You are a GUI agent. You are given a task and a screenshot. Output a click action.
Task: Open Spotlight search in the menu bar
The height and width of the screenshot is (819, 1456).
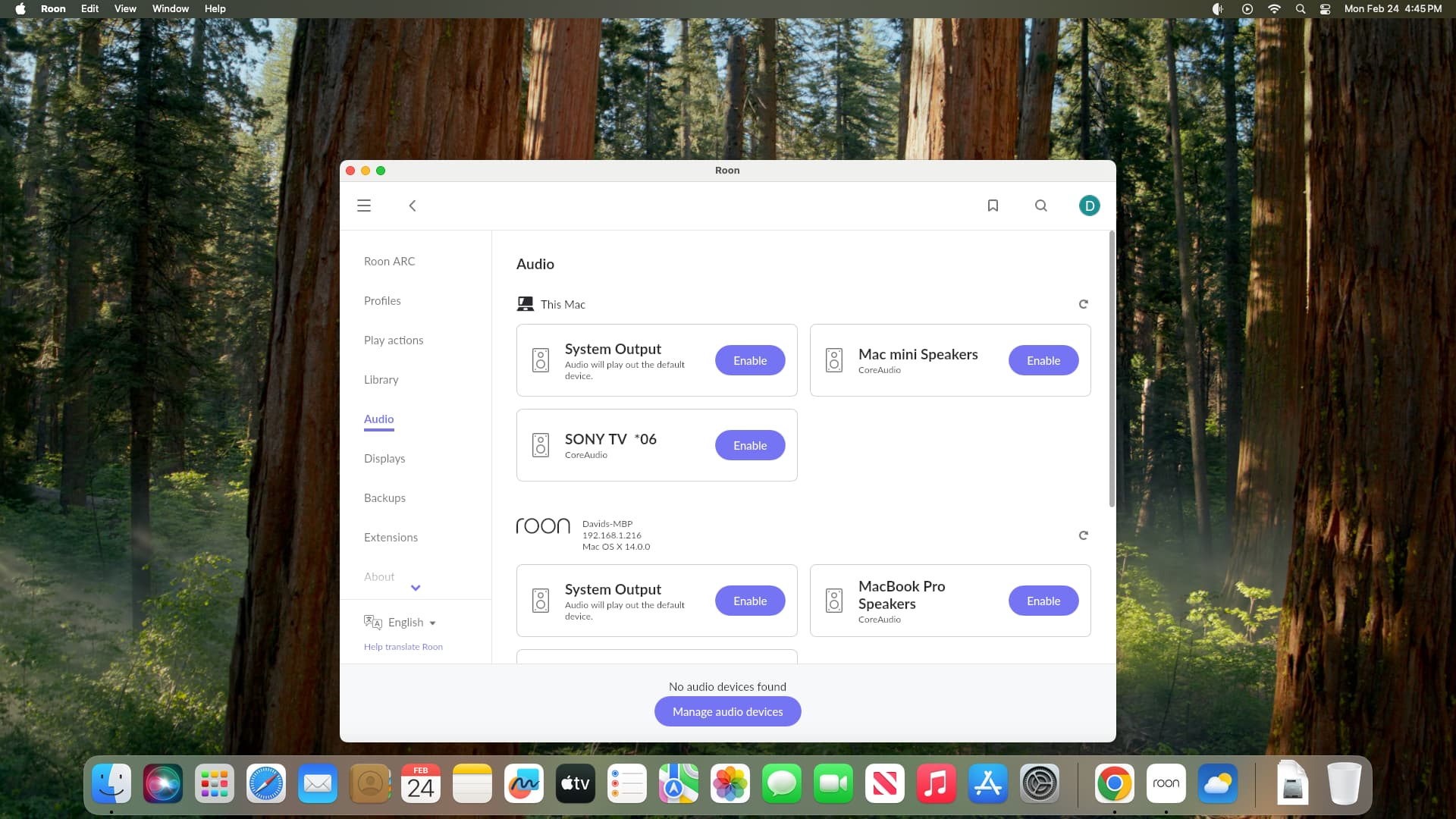pyautogui.click(x=1301, y=8)
